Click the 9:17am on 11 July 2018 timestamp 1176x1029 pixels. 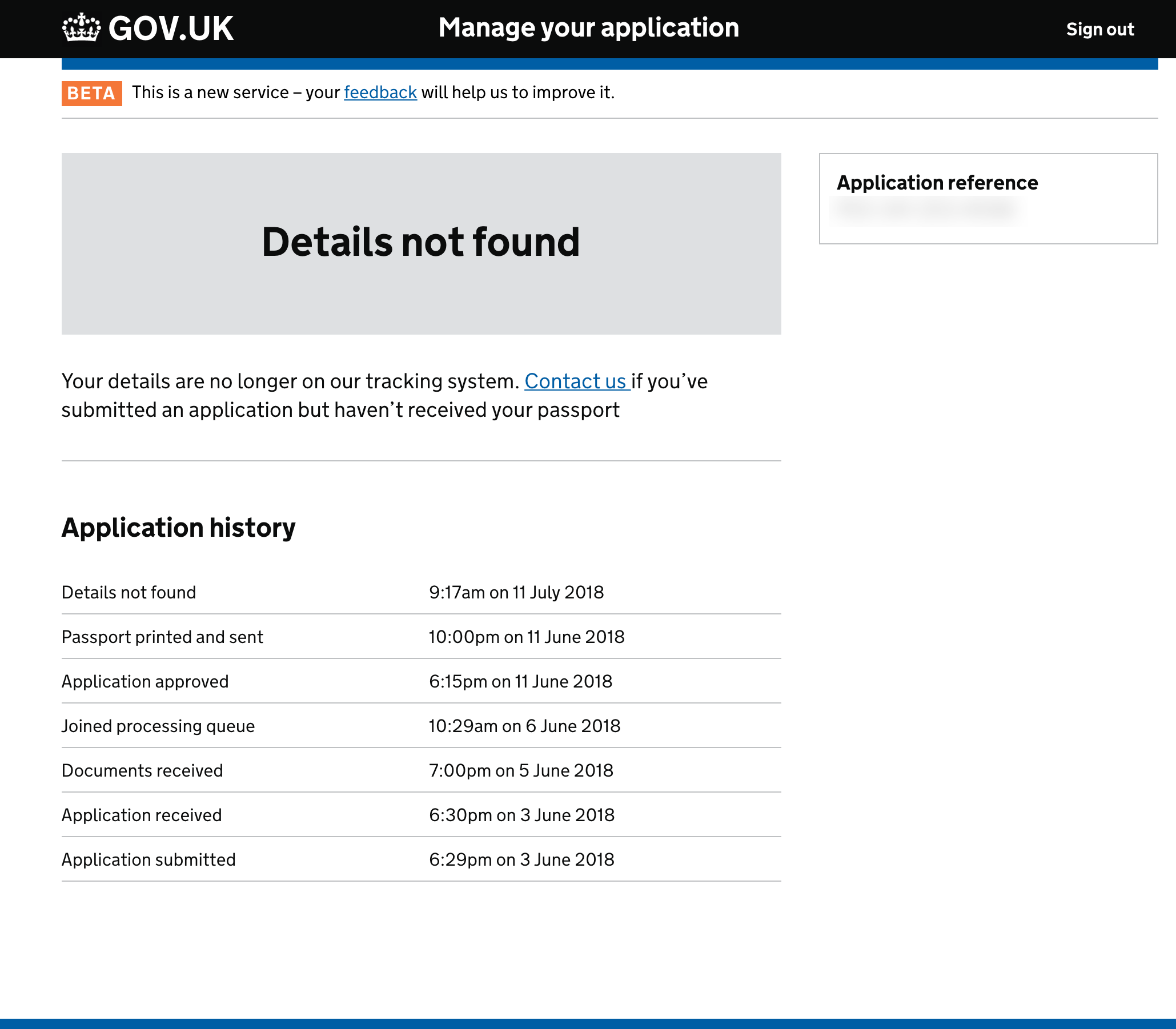[x=516, y=592]
